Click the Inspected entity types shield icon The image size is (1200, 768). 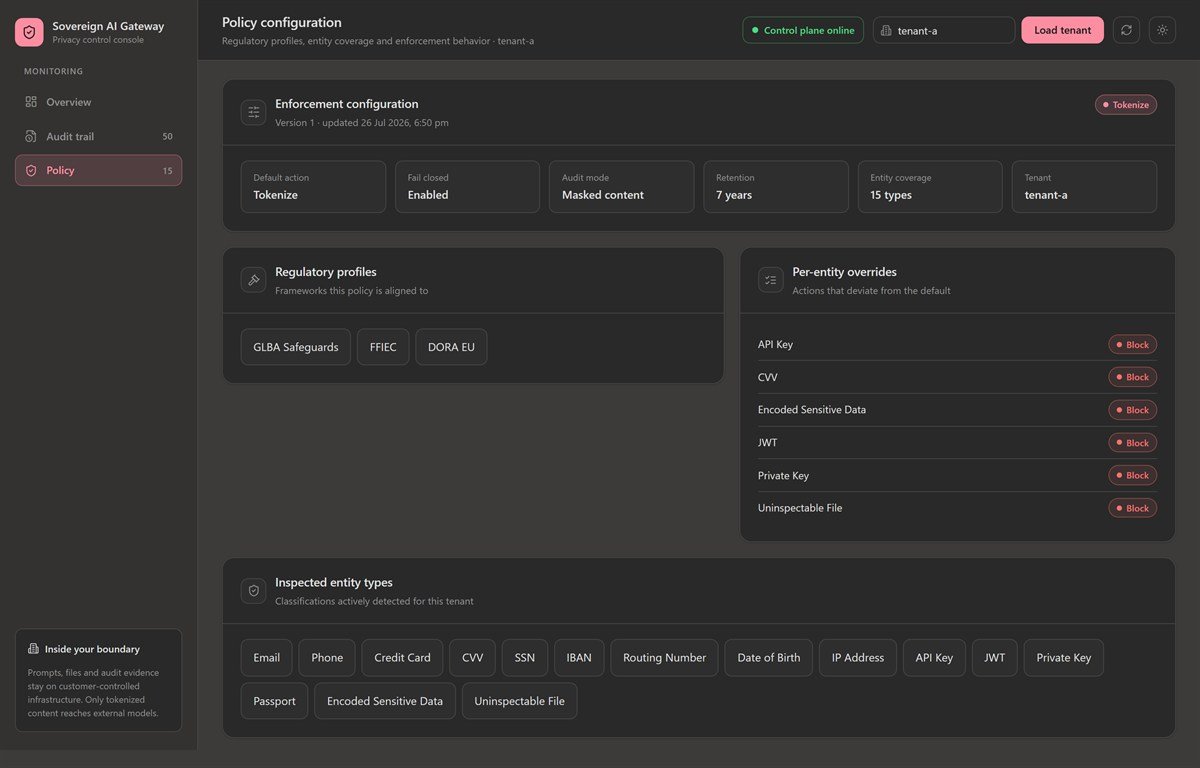(253, 591)
